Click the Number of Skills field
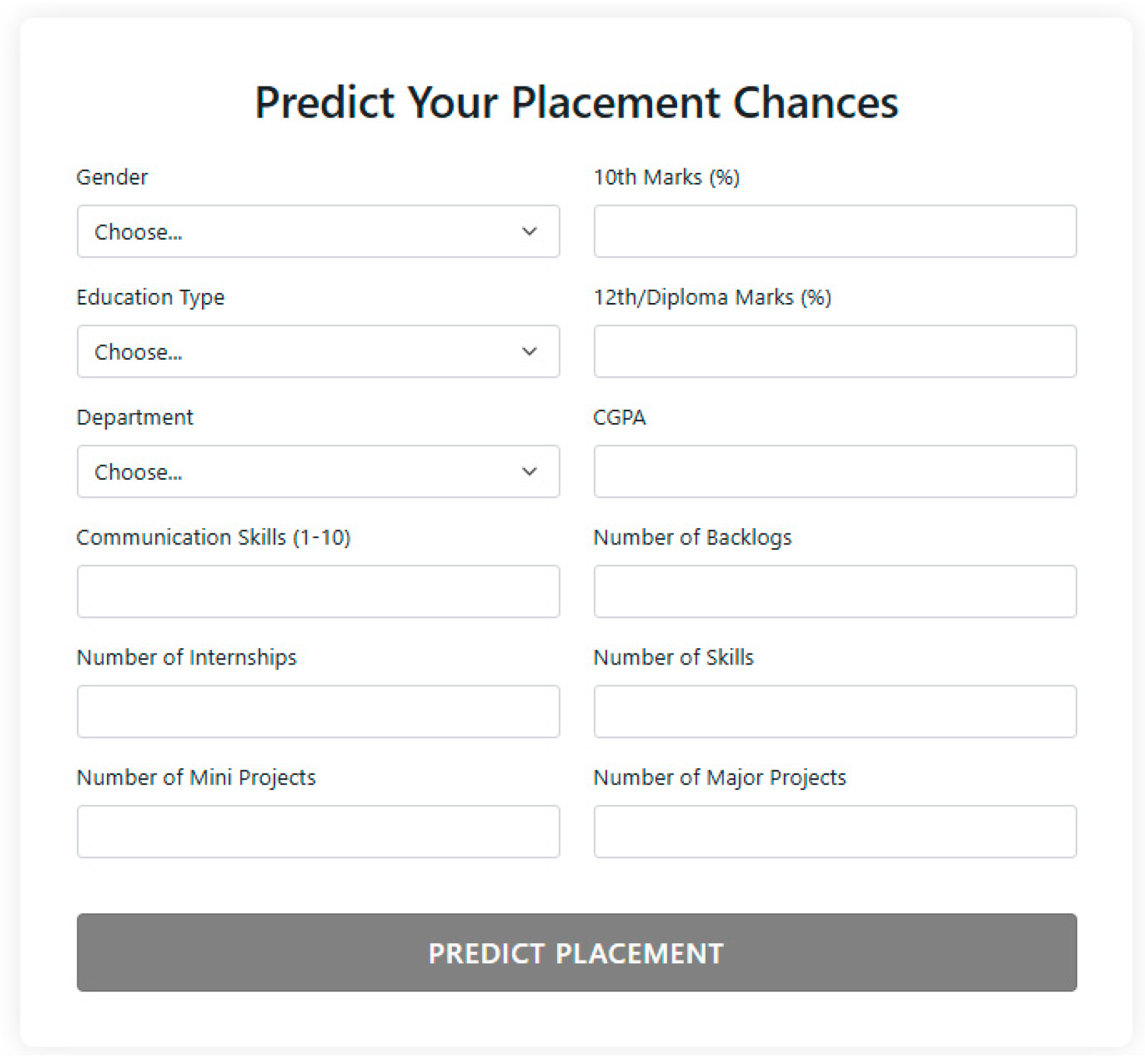 (834, 712)
